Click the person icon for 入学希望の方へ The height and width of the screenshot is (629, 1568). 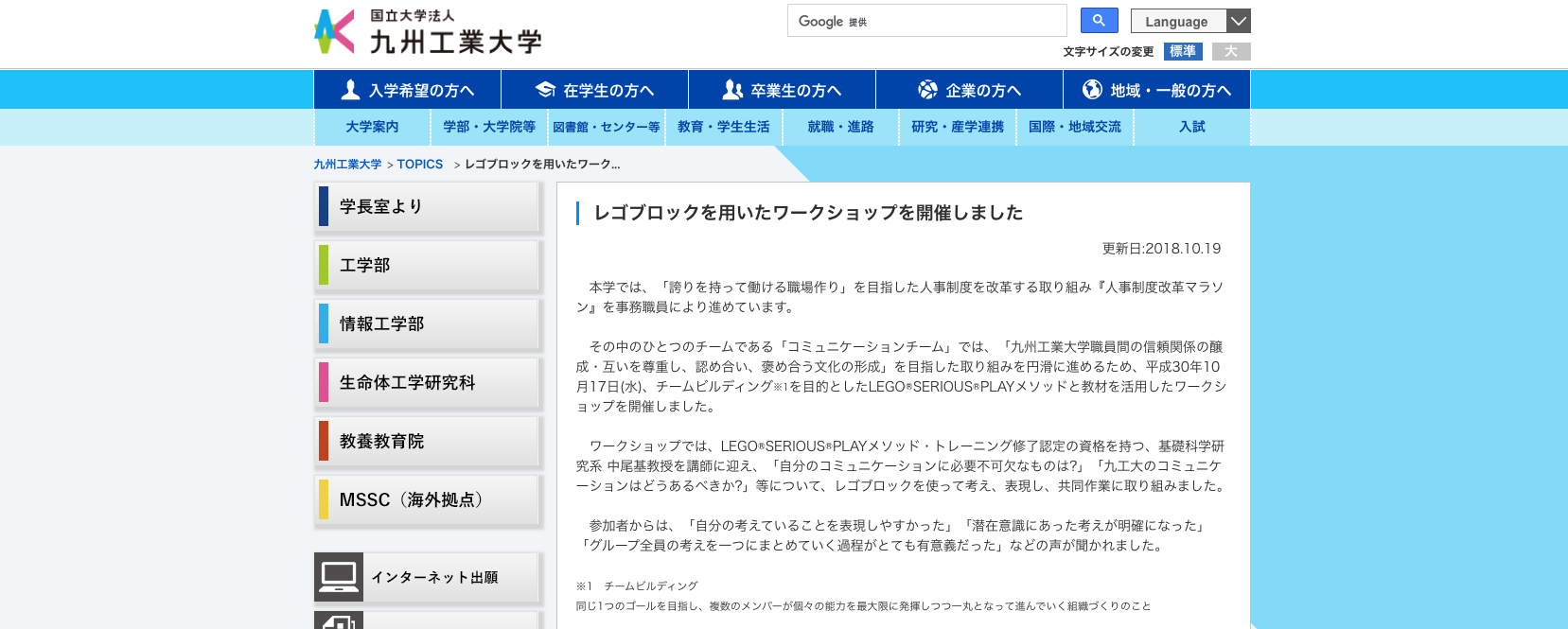(x=350, y=90)
